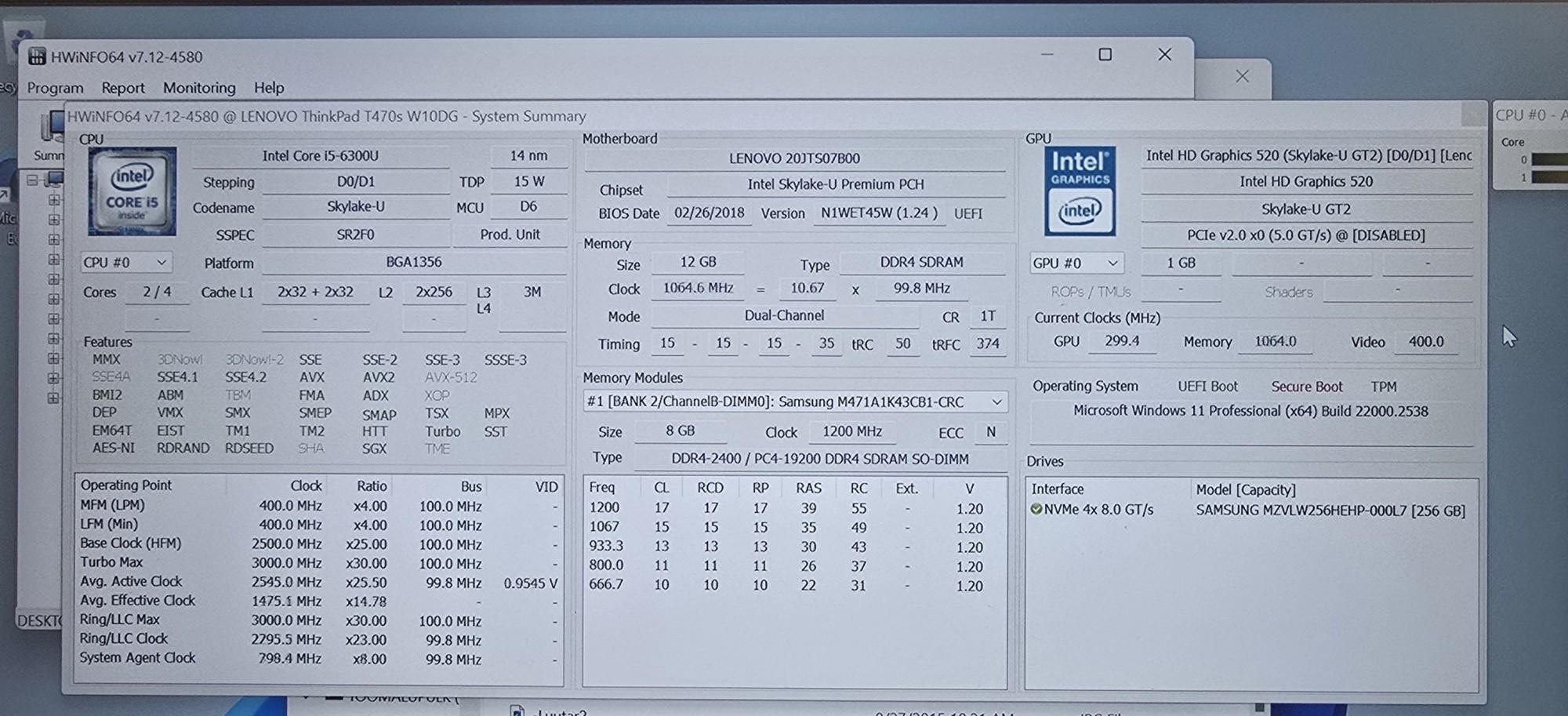Maximize the HWiNFO64 main window
This screenshot has height=716, width=1568.
pyautogui.click(x=1105, y=54)
